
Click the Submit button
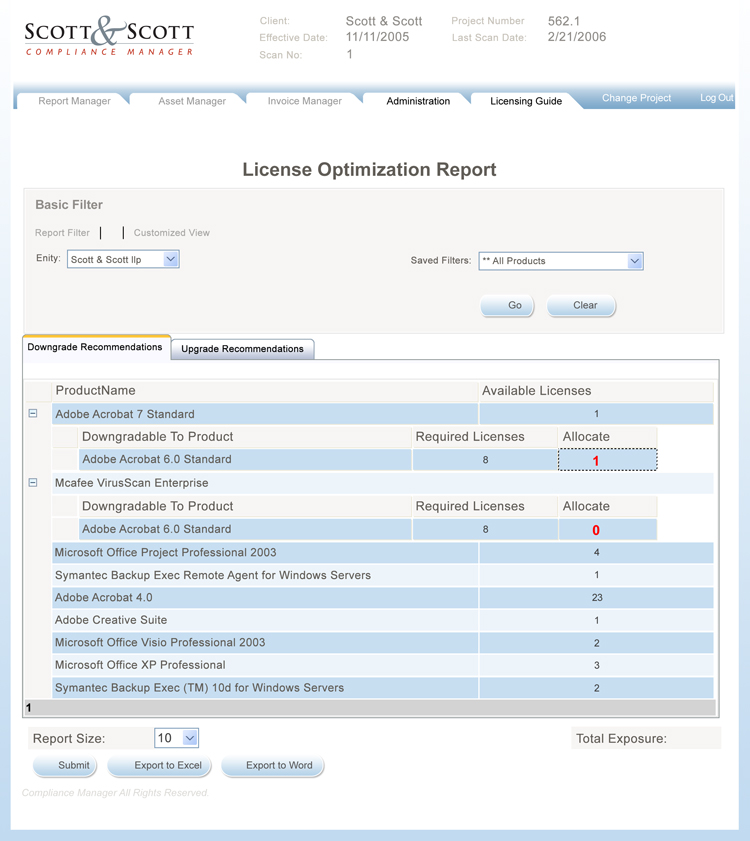click(65, 765)
